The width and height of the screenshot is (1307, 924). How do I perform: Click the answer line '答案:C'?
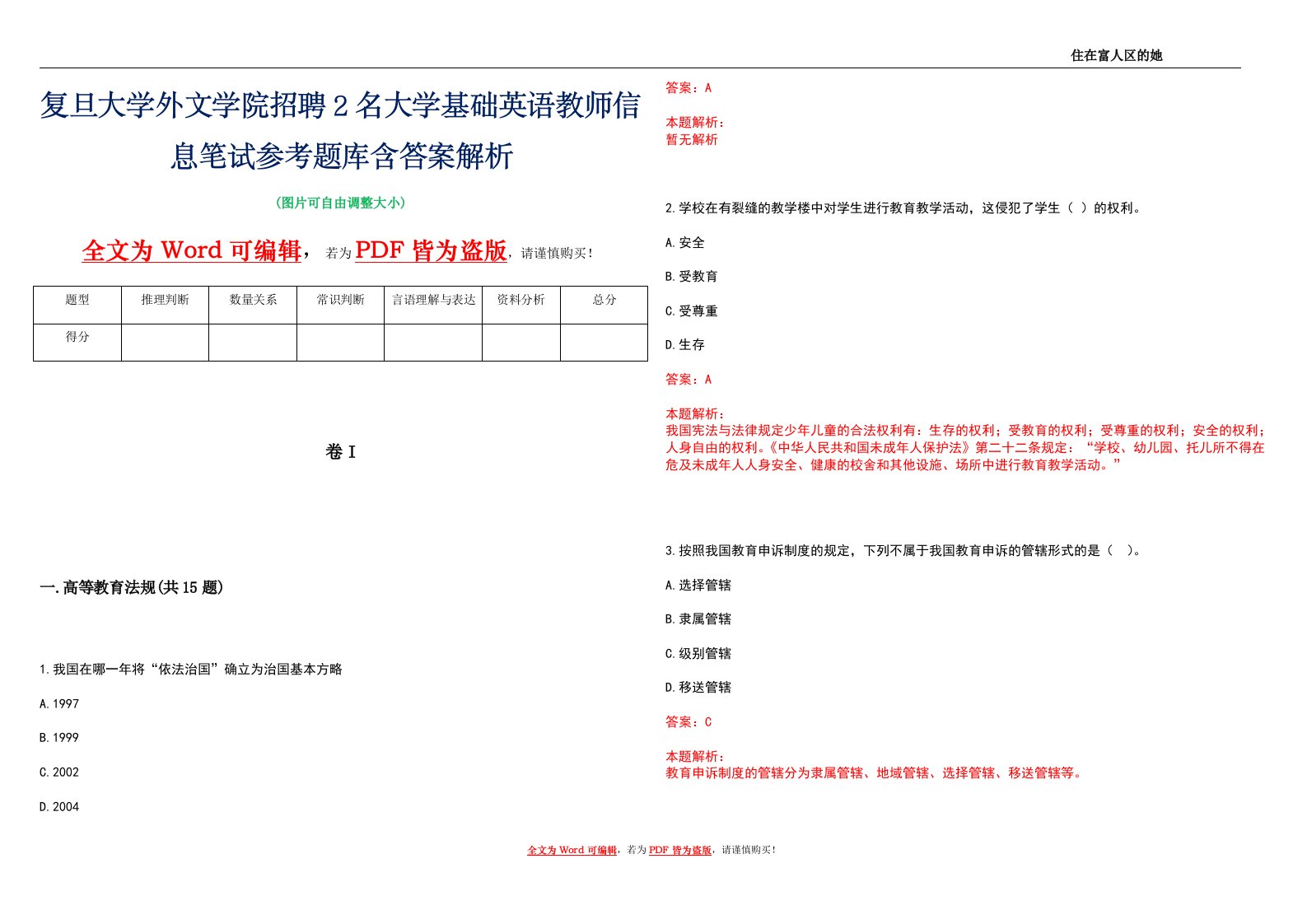point(689,722)
